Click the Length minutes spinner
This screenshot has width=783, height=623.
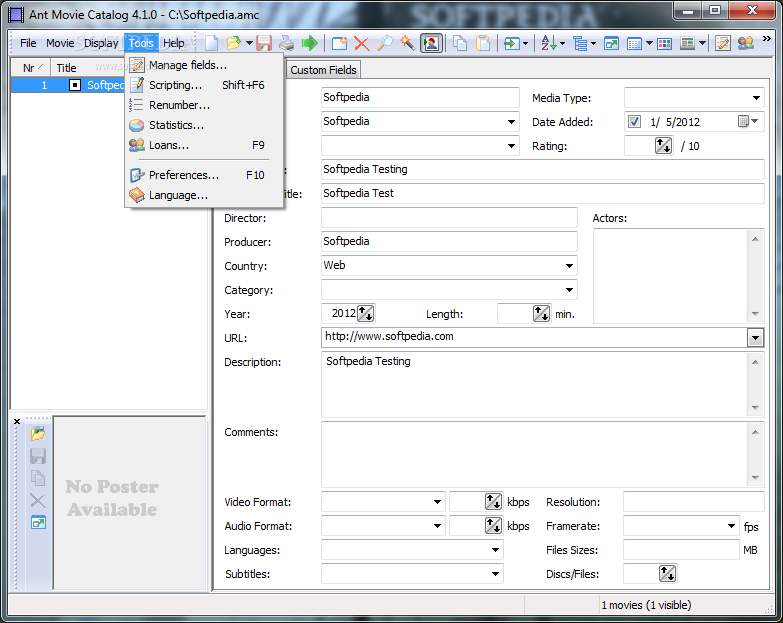[541, 313]
